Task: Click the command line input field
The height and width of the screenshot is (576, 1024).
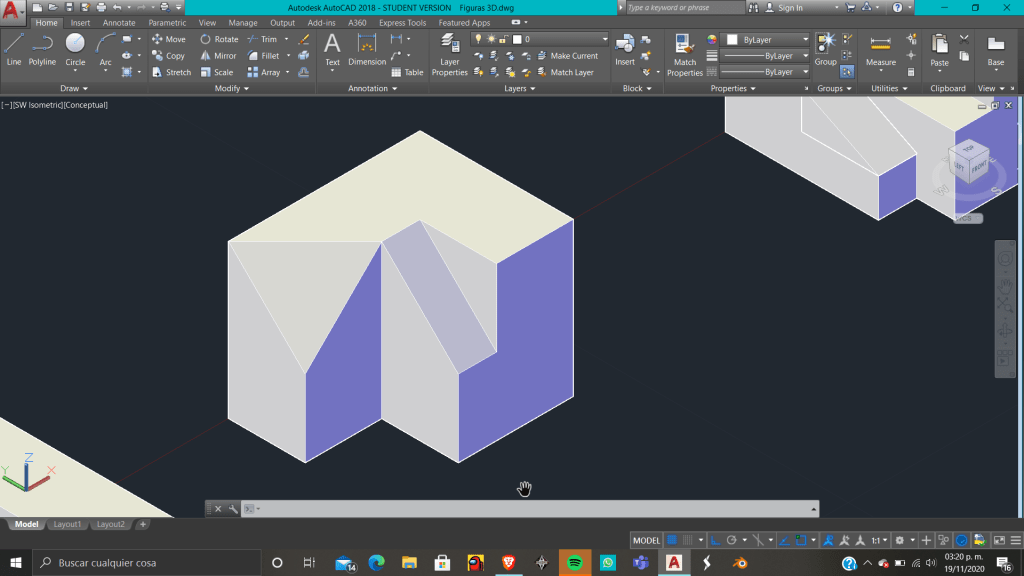Action: [x=530, y=509]
